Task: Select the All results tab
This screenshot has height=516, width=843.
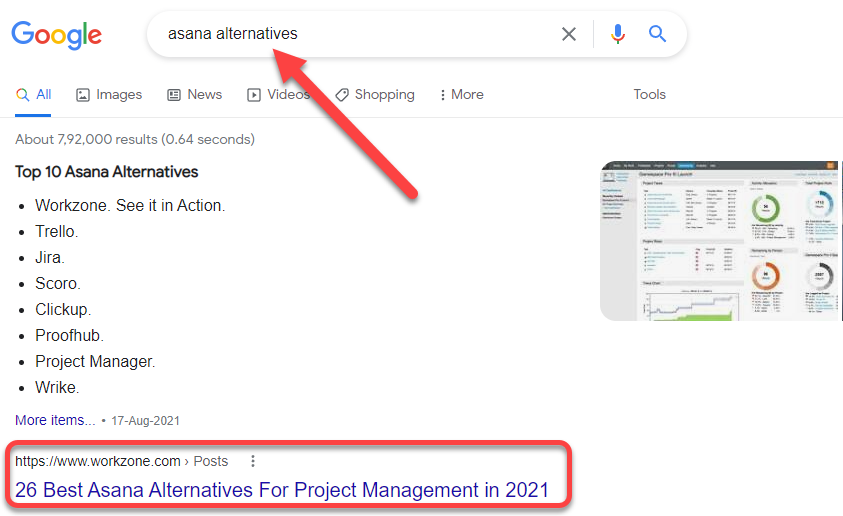Action: [33, 95]
